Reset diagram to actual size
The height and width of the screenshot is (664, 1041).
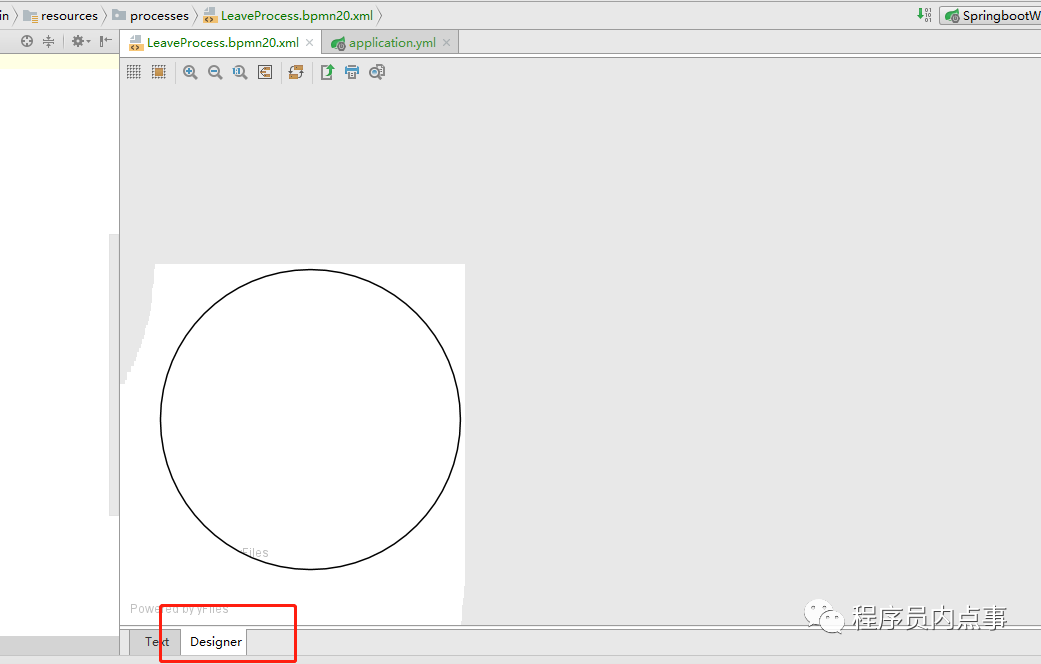click(240, 72)
